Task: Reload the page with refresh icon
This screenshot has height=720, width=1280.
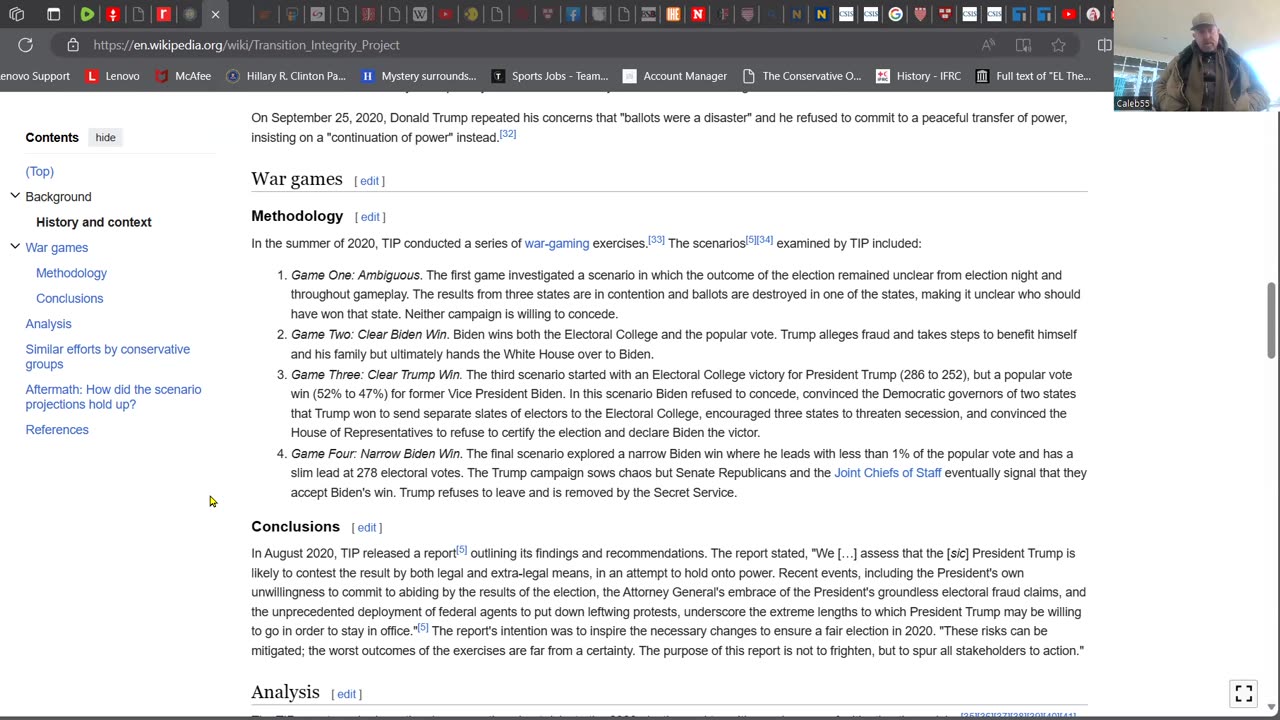Action: [25, 45]
